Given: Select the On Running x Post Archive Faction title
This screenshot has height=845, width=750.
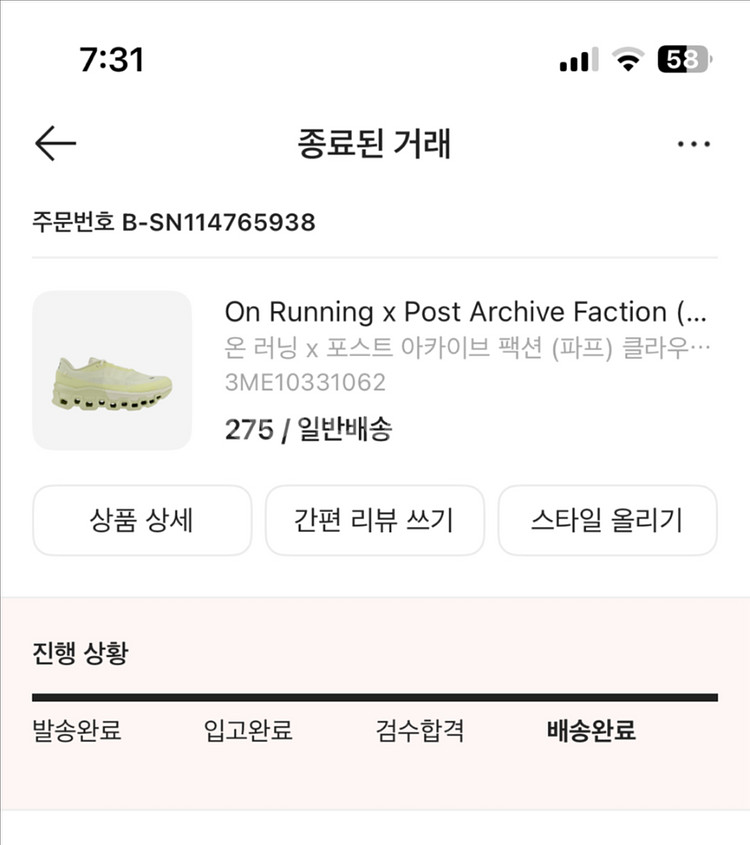Looking at the screenshot, I should 466,312.
